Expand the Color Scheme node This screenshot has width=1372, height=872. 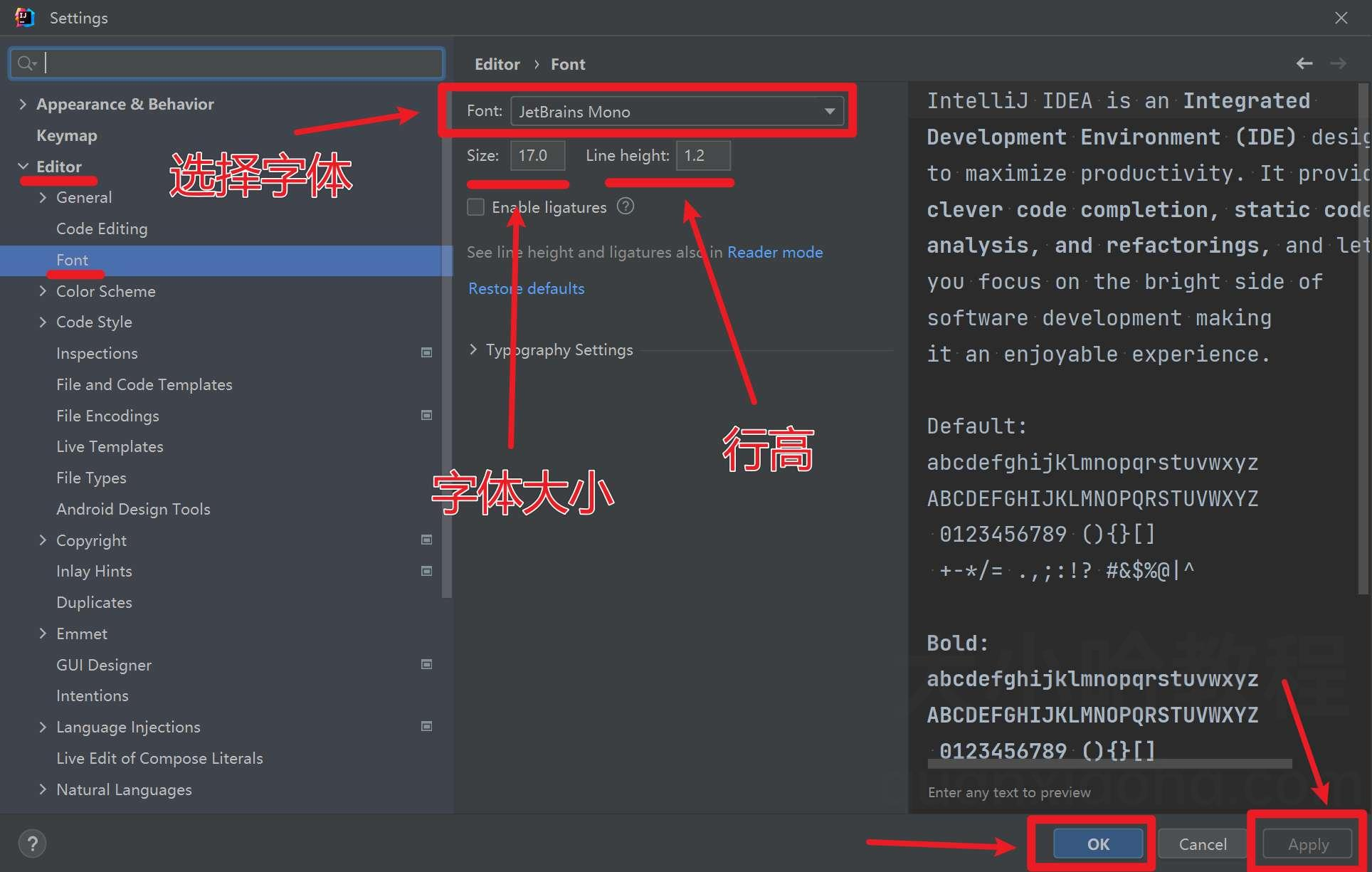tap(43, 291)
